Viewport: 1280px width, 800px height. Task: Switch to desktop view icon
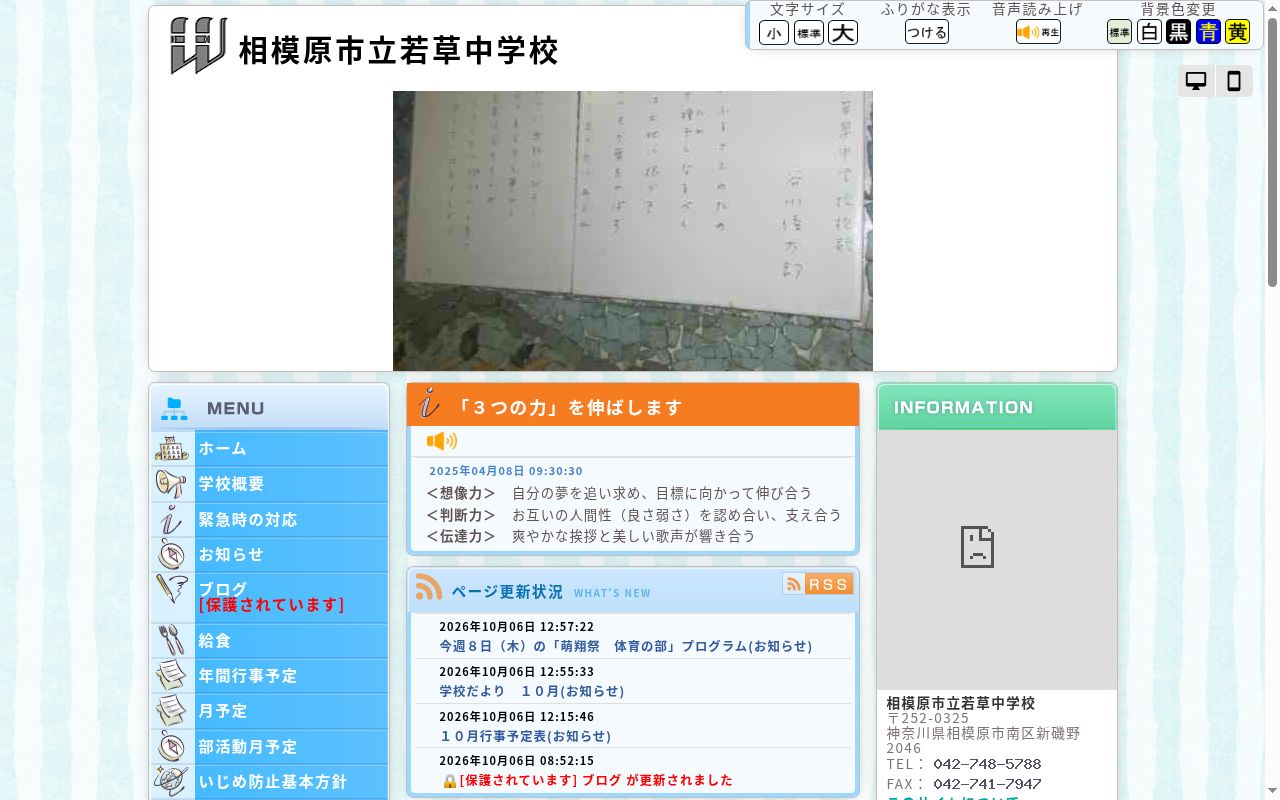(1196, 81)
